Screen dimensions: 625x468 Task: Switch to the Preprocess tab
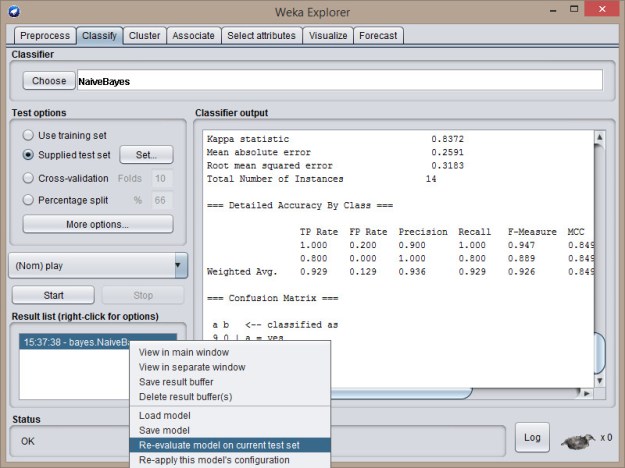click(44, 35)
